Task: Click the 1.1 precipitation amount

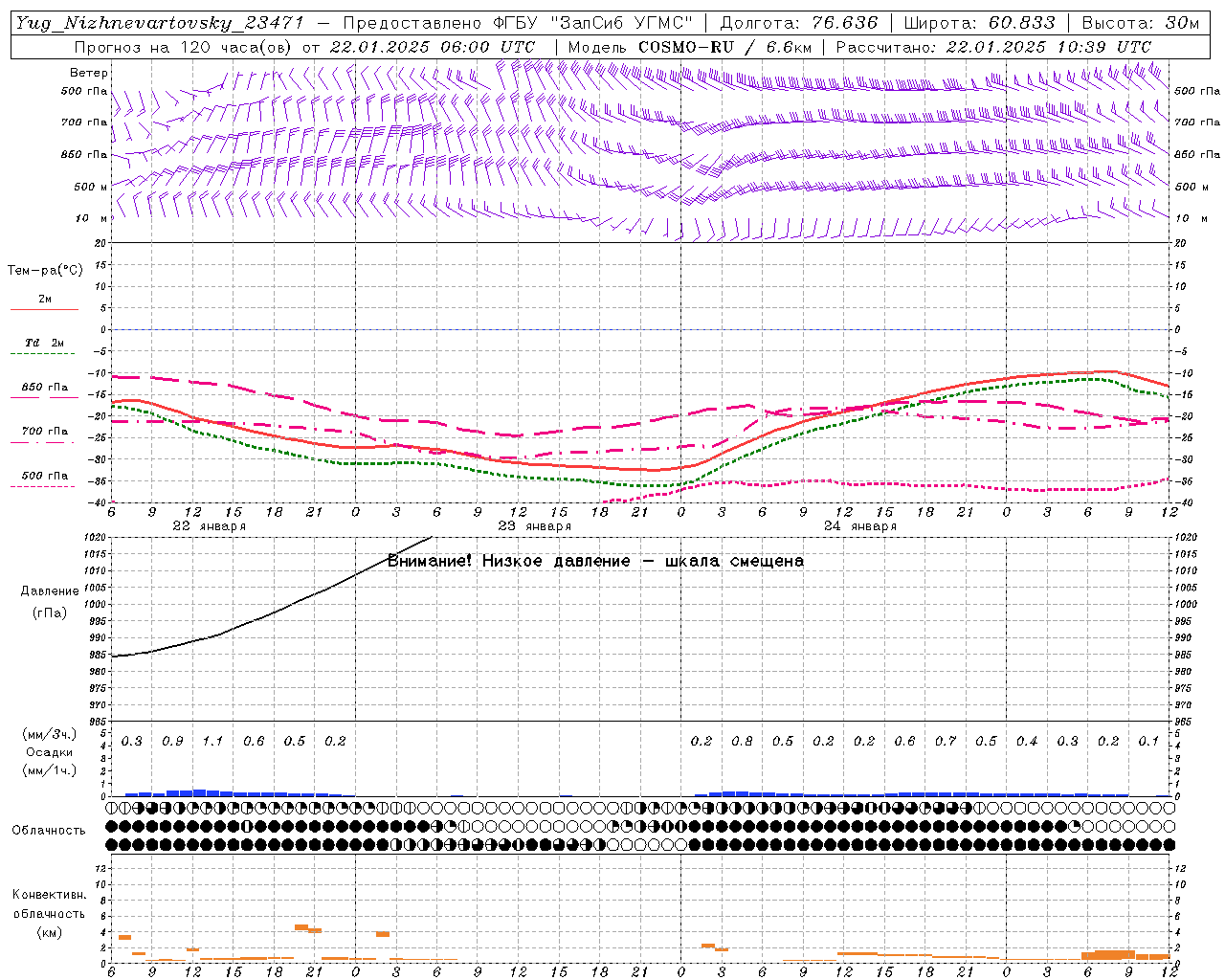Action: 212,741
